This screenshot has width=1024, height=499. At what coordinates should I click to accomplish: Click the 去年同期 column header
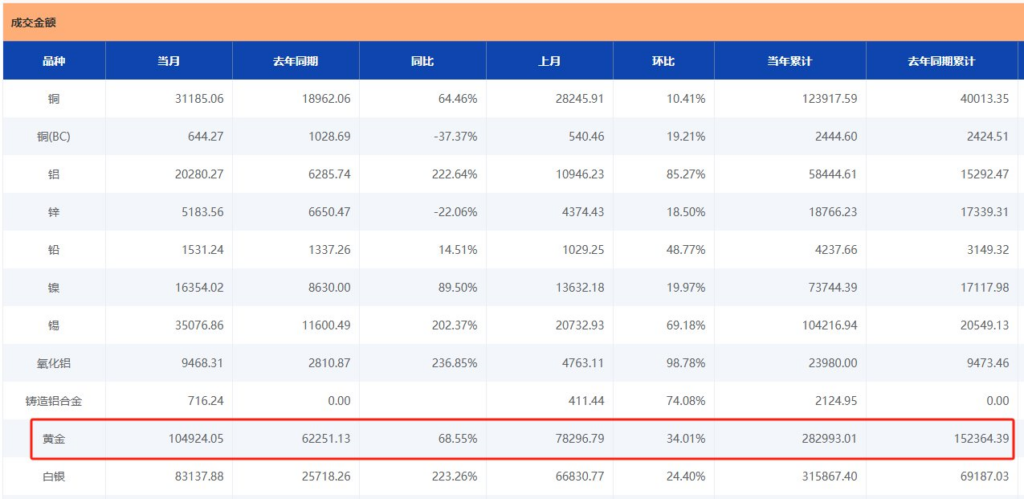click(x=295, y=61)
